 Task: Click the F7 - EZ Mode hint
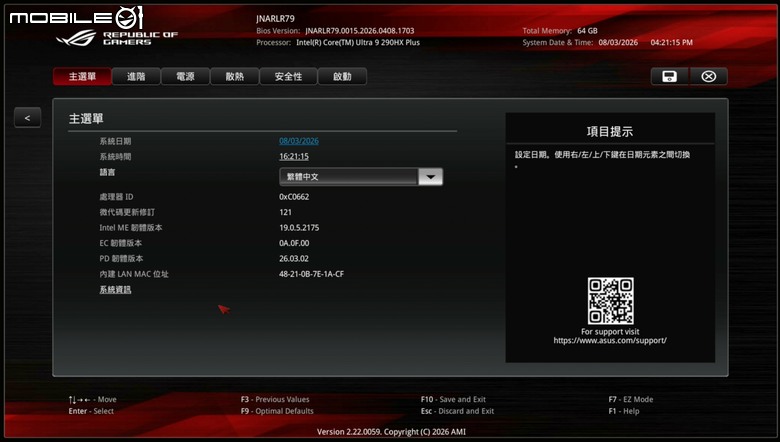[631, 399]
